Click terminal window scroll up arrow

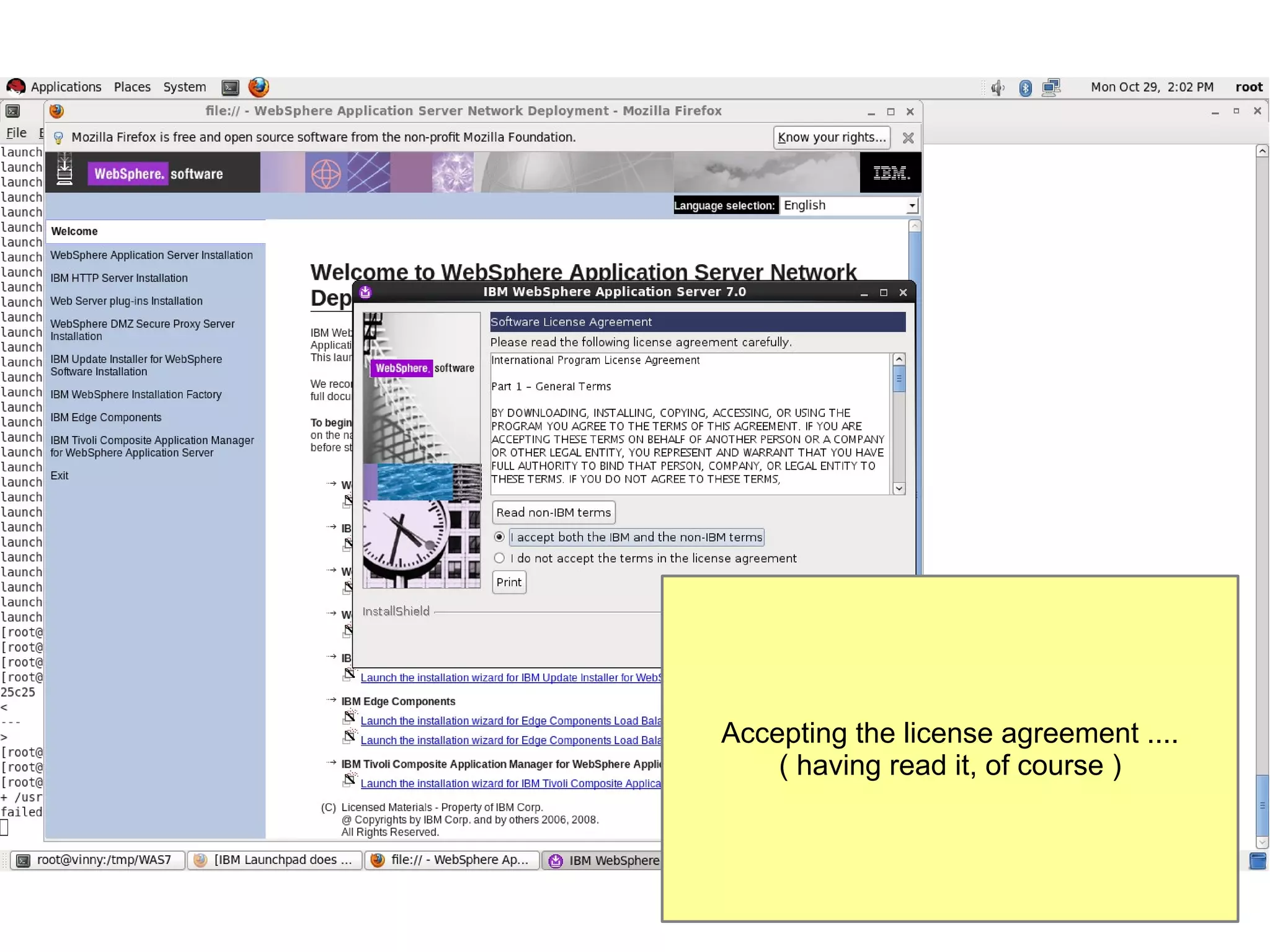1262,151
